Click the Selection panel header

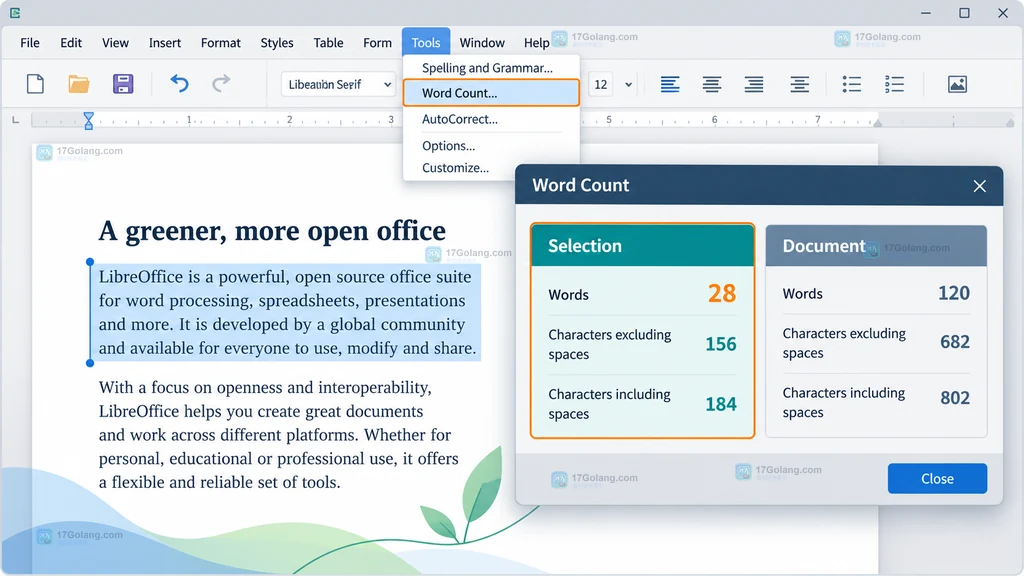point(643,246)
